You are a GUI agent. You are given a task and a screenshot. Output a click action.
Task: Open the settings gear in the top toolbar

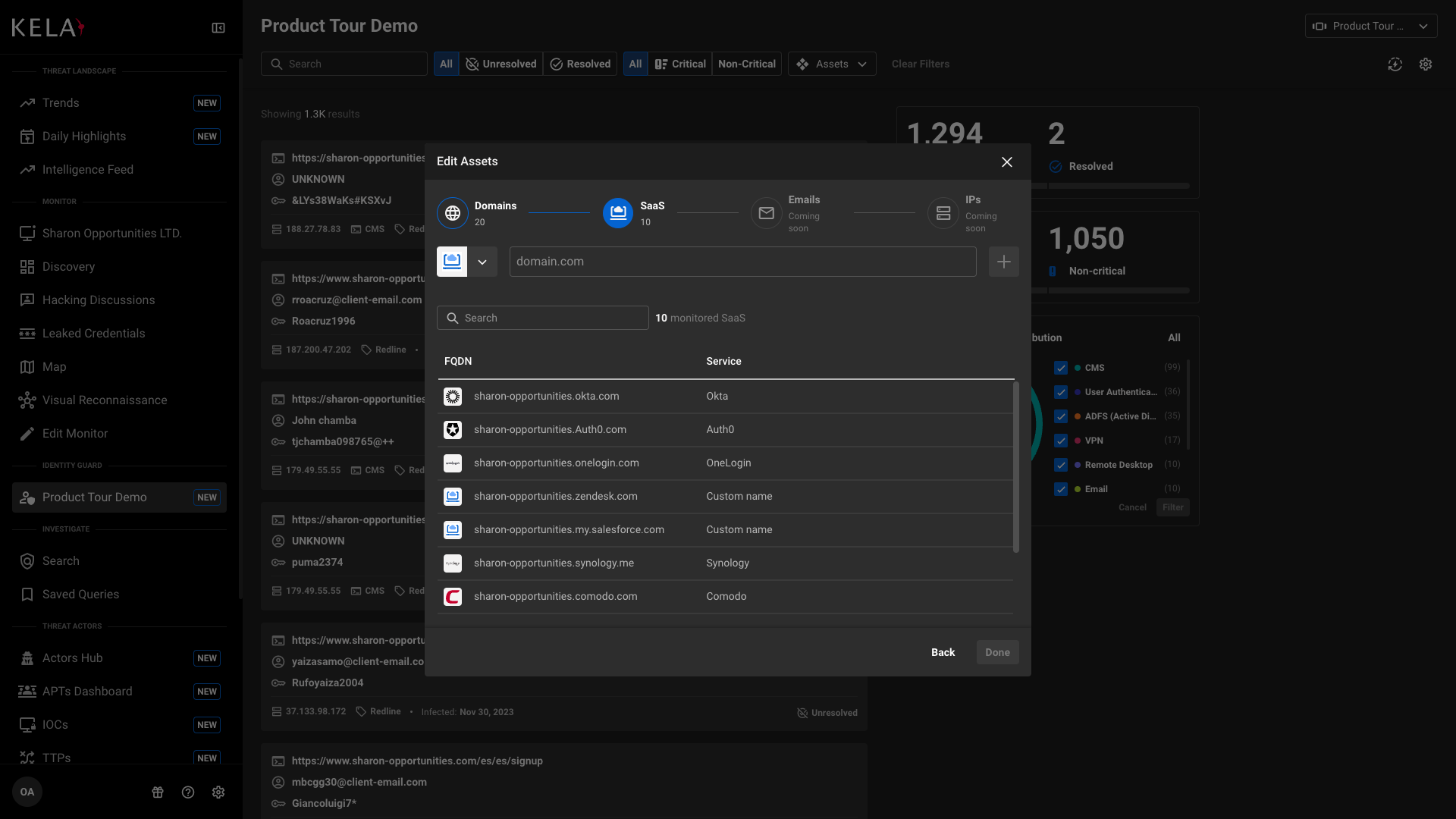click(x=1426, y=64)
